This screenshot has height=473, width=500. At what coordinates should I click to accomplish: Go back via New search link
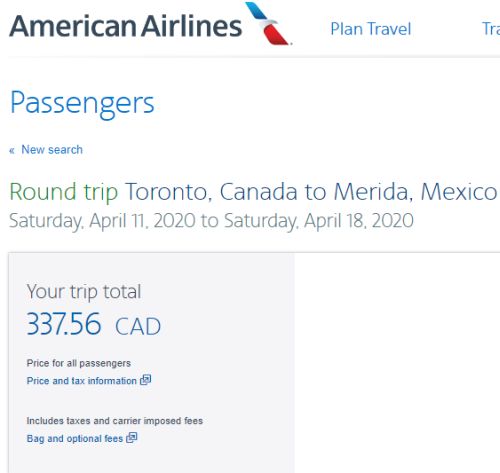click(52, 150)
